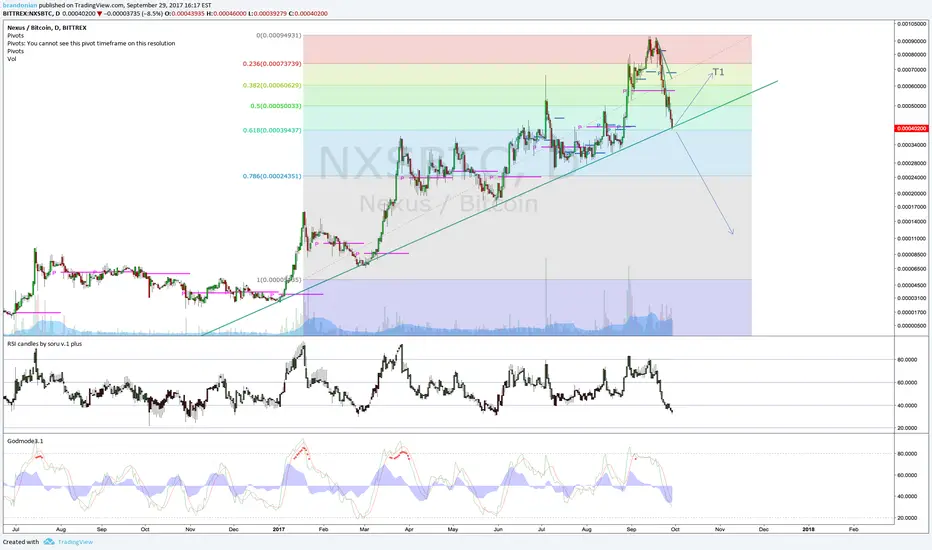Click the Pivots timeframe warning message
932x550 pixels.
91,43
